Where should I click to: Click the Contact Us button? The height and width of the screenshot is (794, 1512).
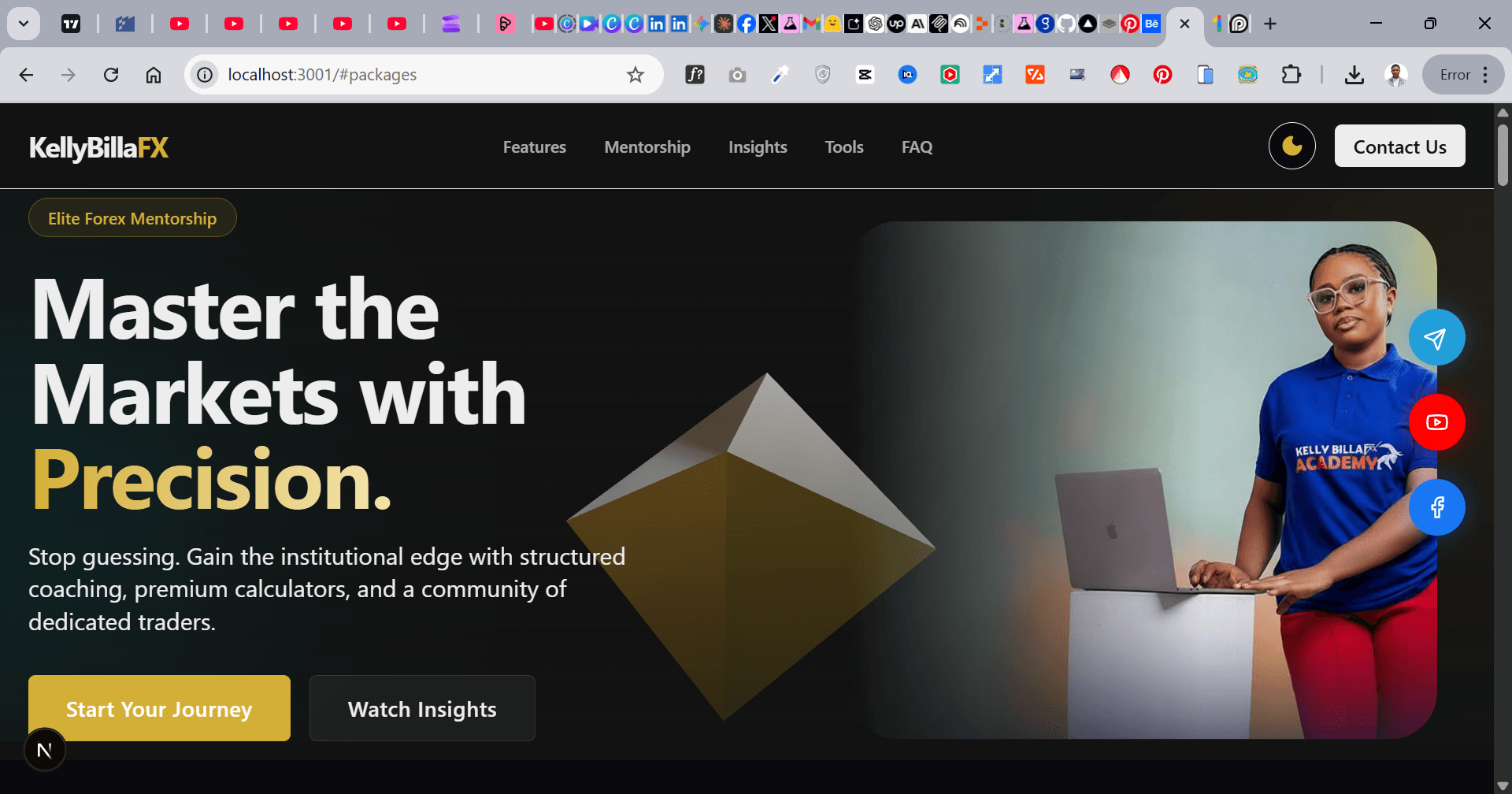coord(1399,147)
